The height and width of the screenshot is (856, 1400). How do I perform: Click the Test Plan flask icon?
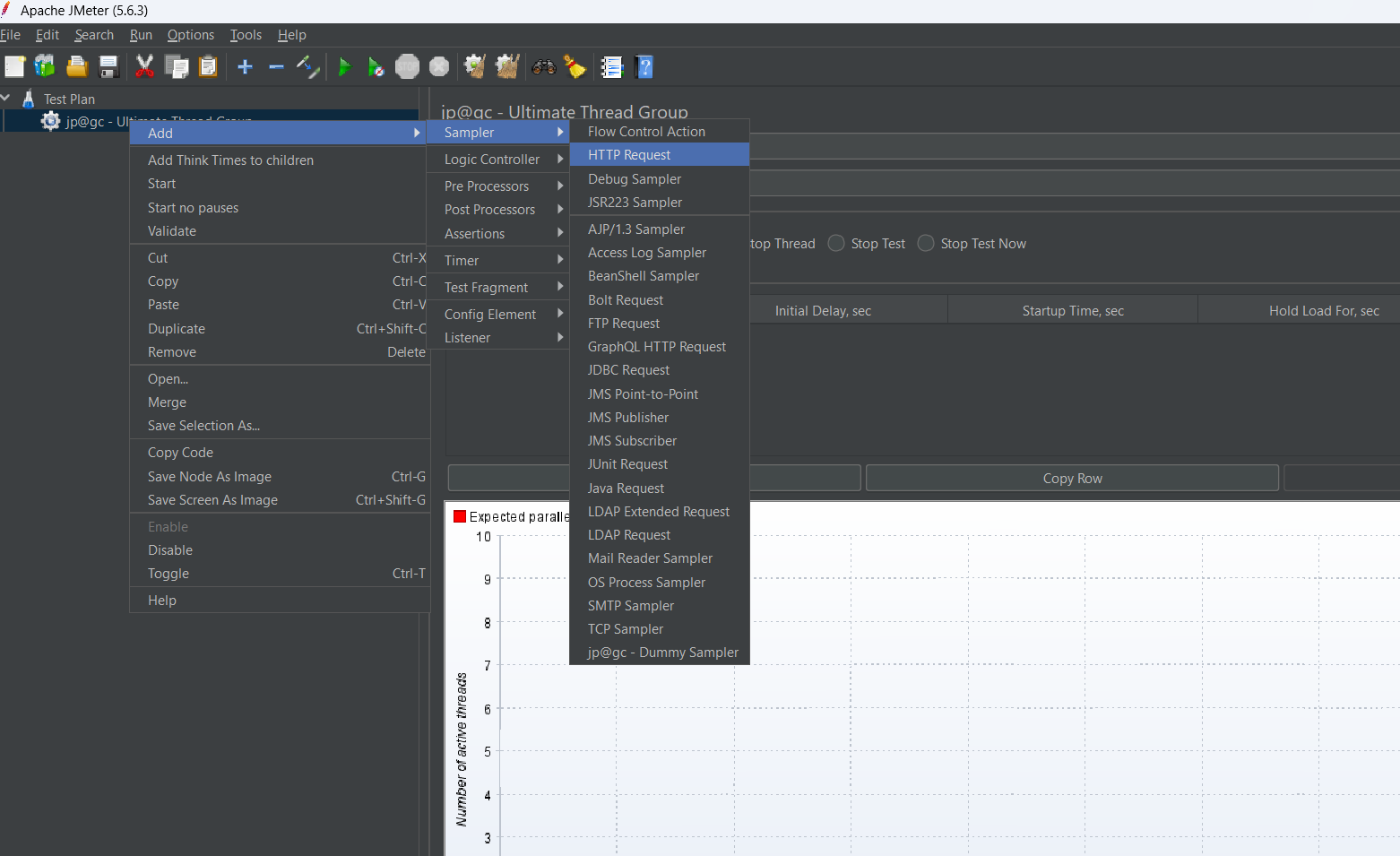click(x=29, y=99)
